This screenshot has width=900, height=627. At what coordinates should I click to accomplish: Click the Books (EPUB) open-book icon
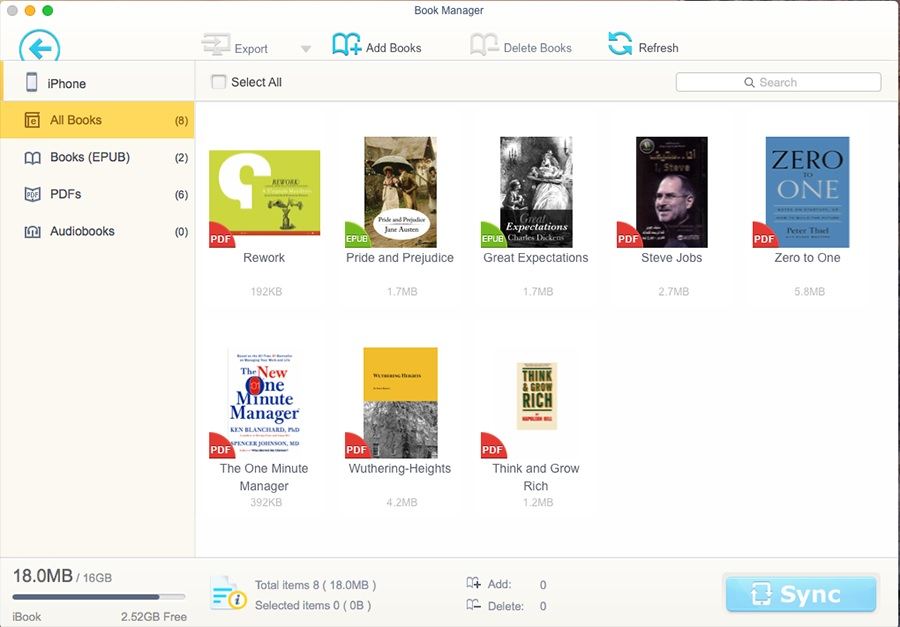point(32,158)
